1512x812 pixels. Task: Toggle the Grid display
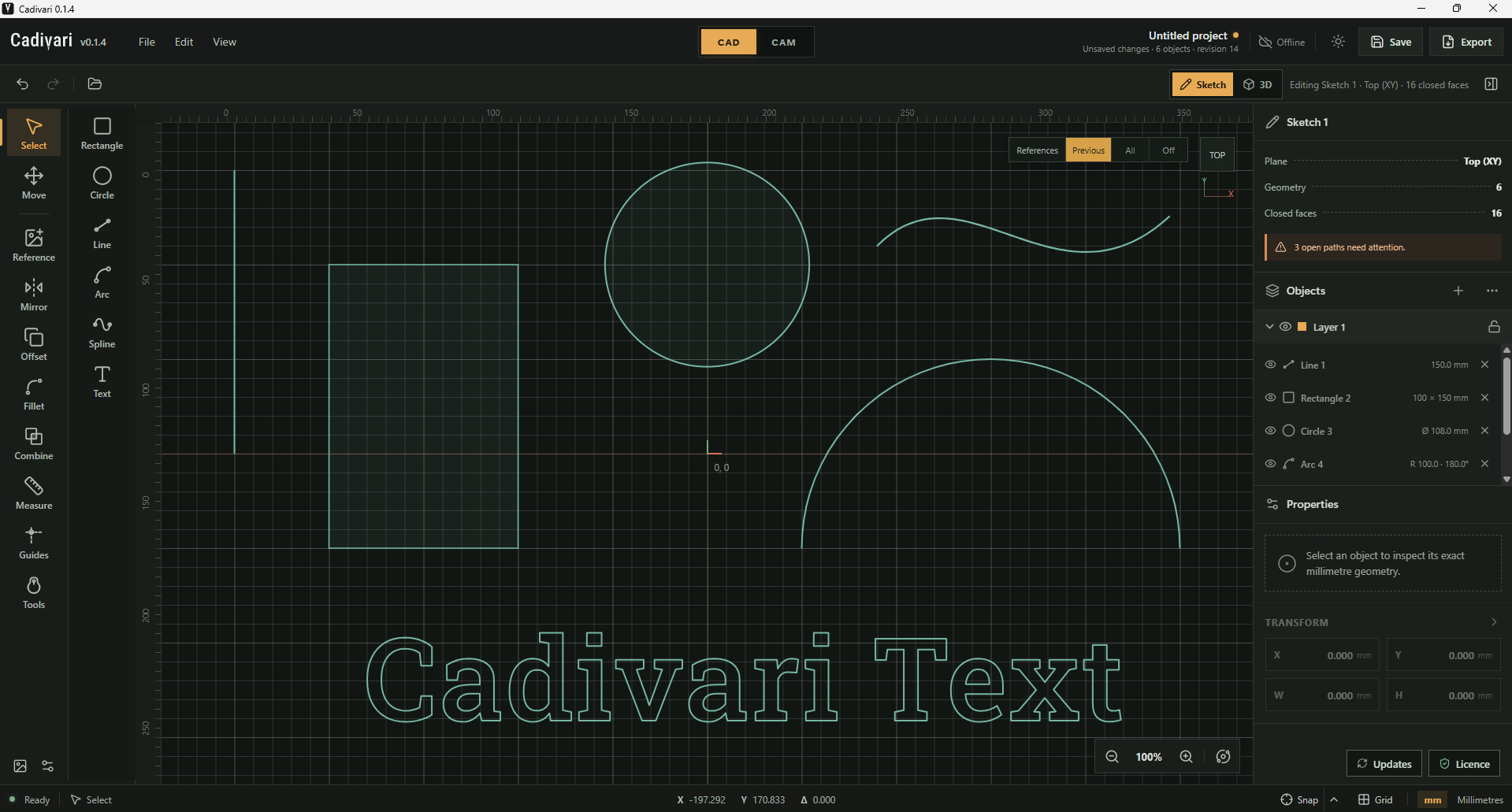point(1375,799)
